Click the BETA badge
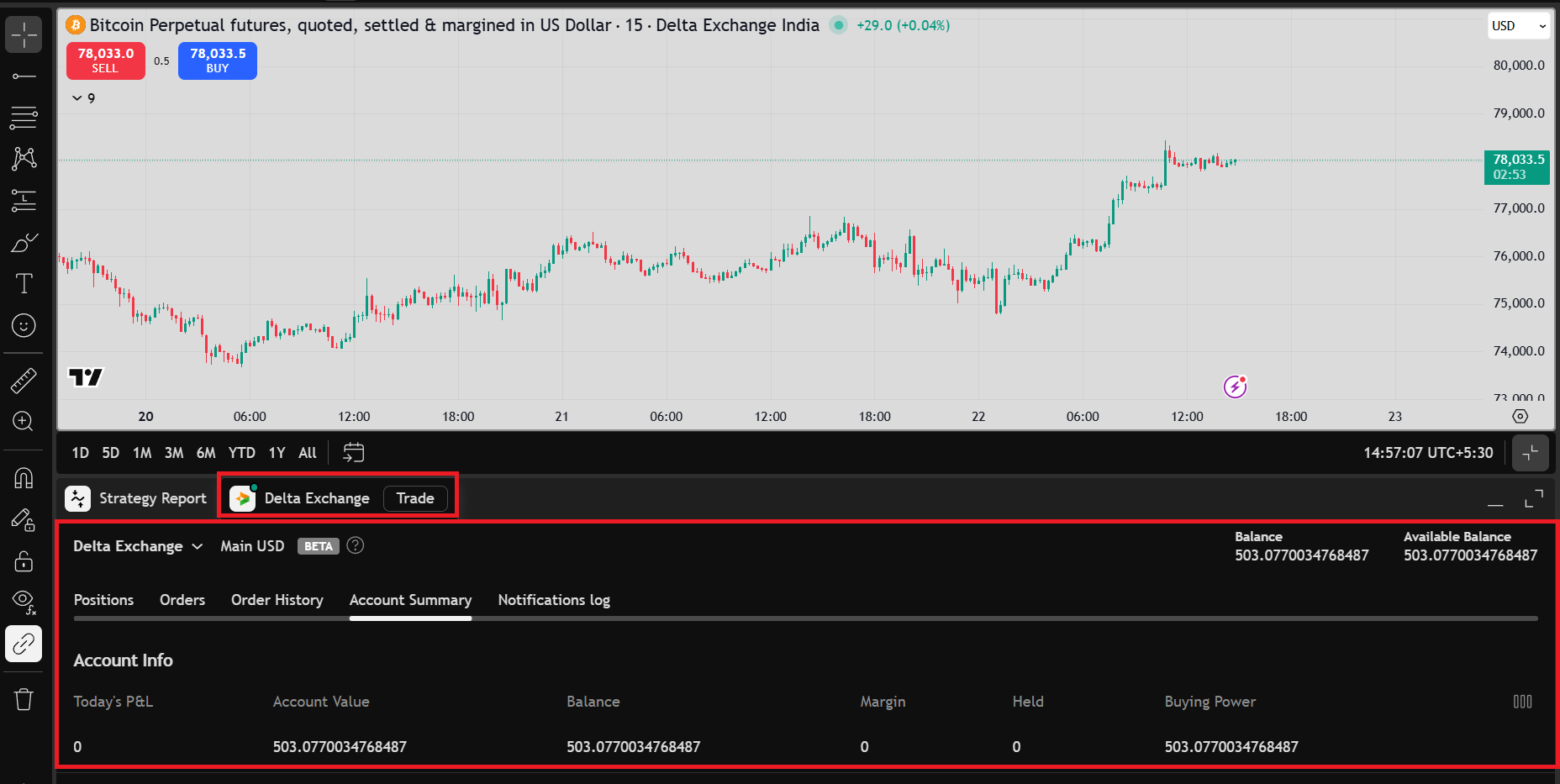 pyautogui.click(x=319, y=546)
